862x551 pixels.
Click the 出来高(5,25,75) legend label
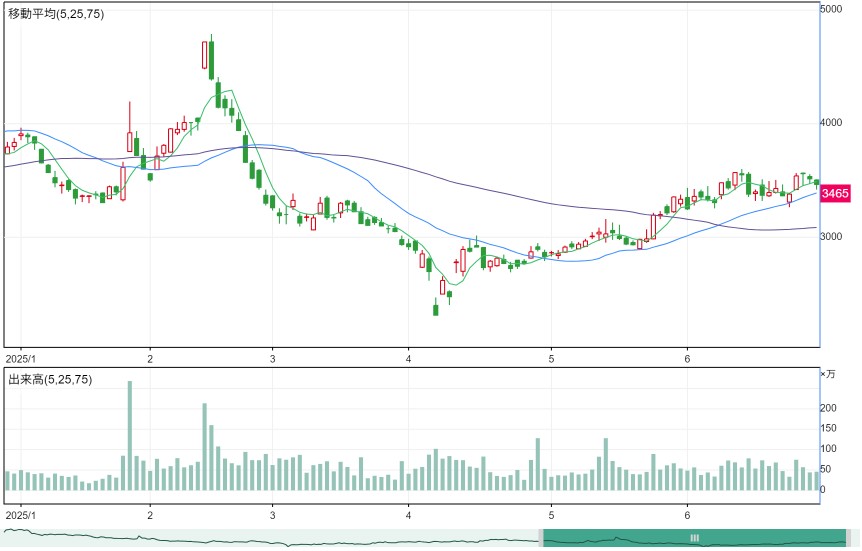[50, 379]
